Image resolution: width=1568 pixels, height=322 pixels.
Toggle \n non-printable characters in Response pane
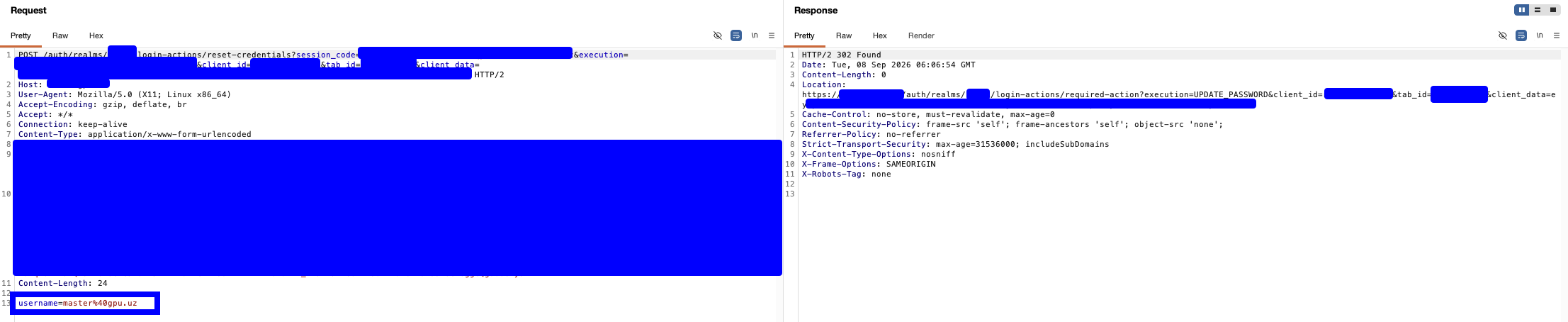[1540, 35]
